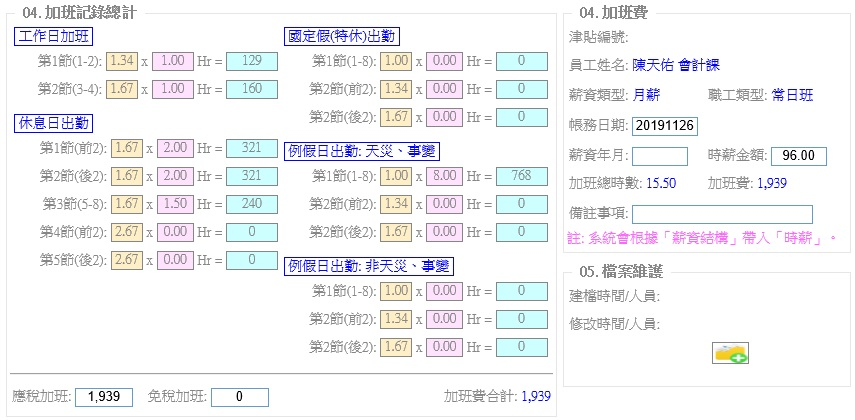The height and width of the screenshot is (420, 855).
Task: Click 國定假(特休)出勤 第1節 rate field 1.00
Action: click(x=396, y=61)
